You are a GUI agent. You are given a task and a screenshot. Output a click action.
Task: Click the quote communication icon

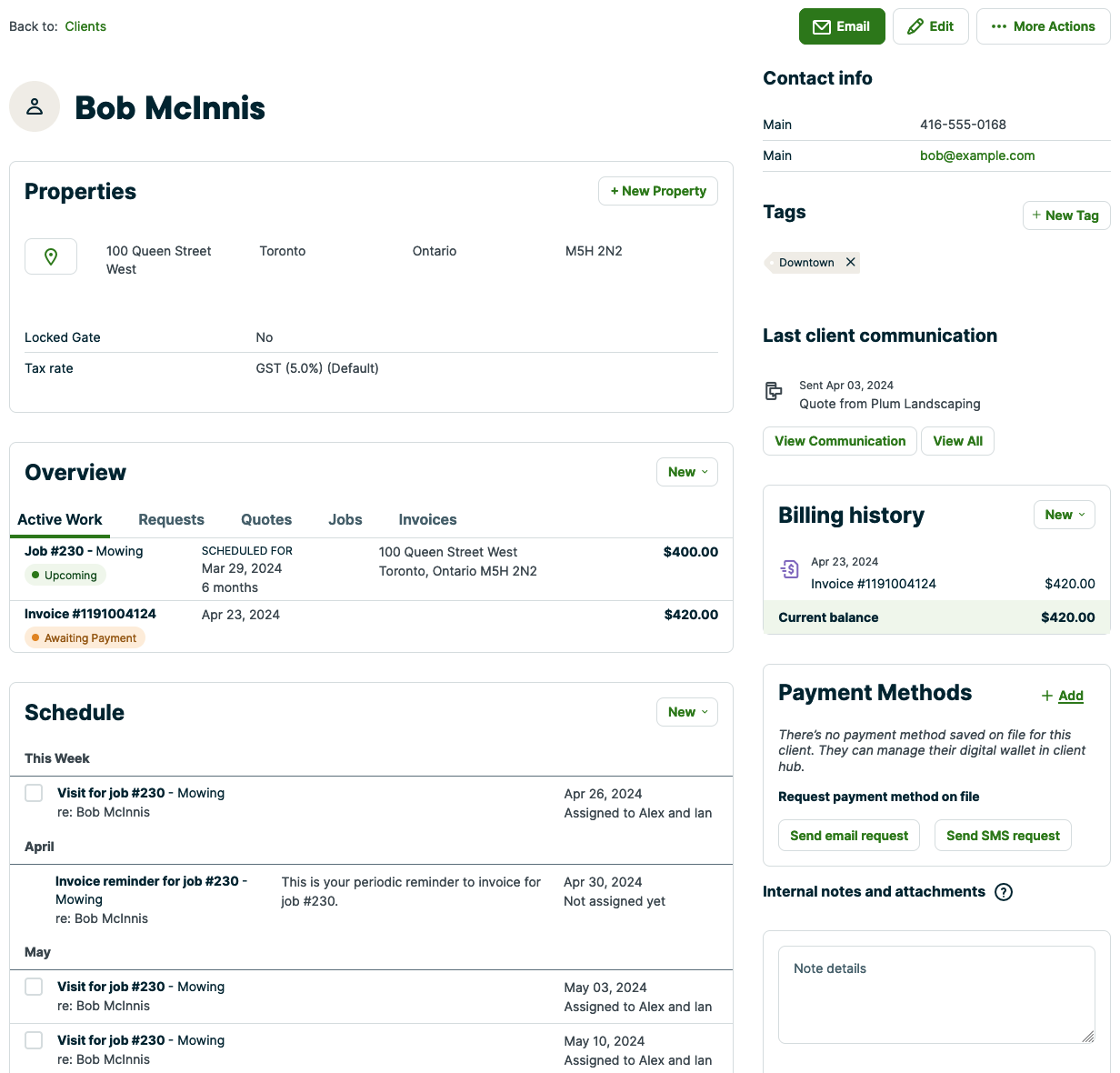coord(774,391)
